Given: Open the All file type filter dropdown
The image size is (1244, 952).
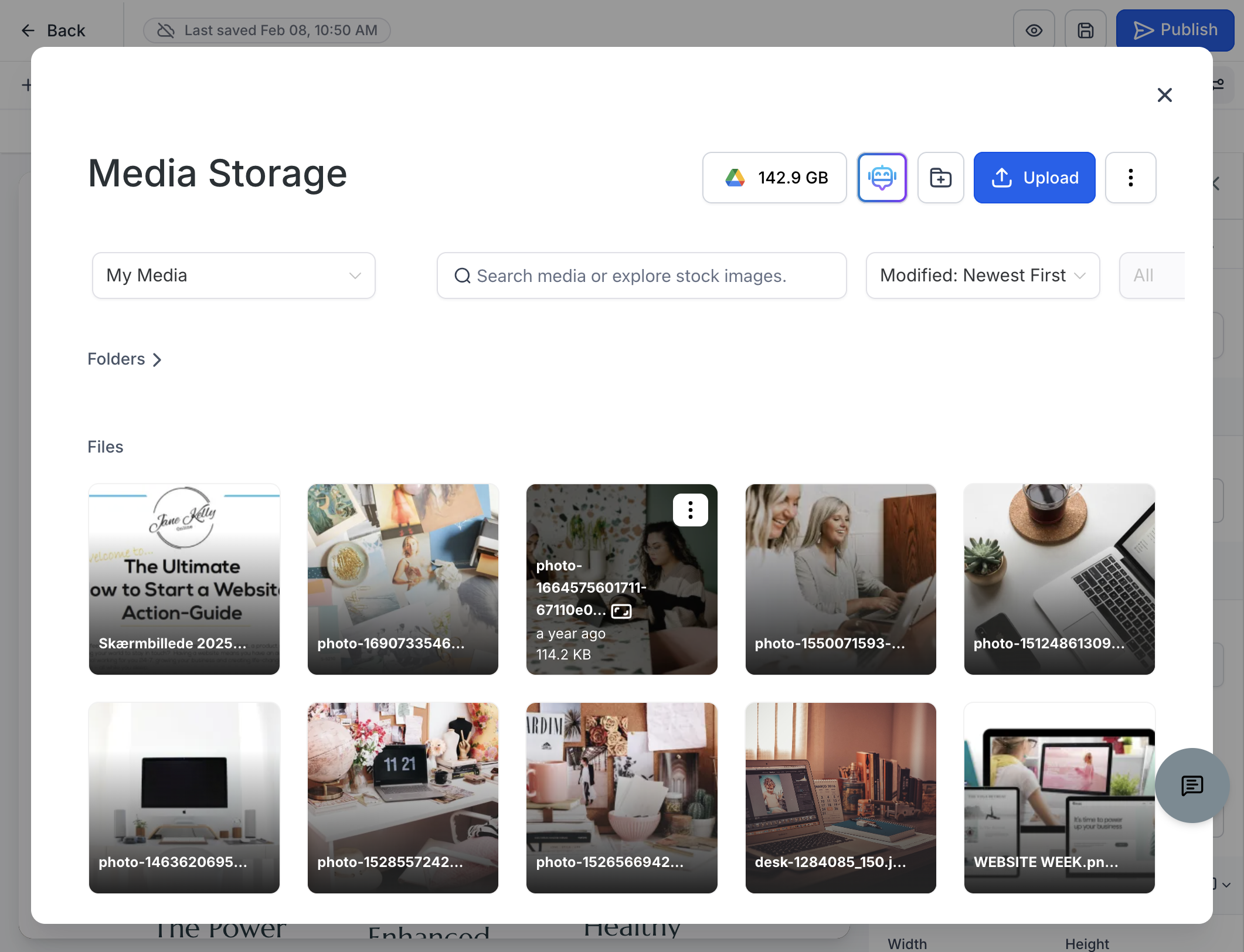Looking at the screenshot, I should click(x=1152, y=276).
